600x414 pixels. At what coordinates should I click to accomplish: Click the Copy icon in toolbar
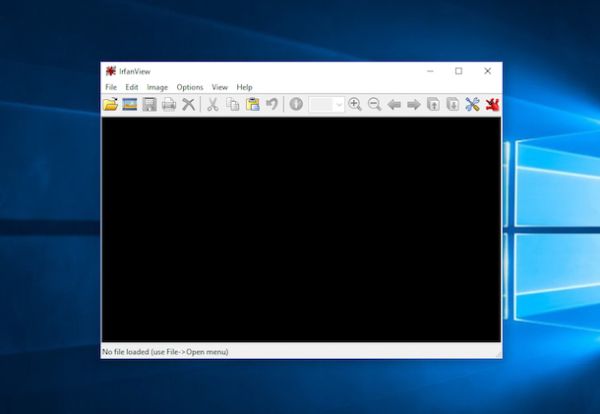(232, 104)
